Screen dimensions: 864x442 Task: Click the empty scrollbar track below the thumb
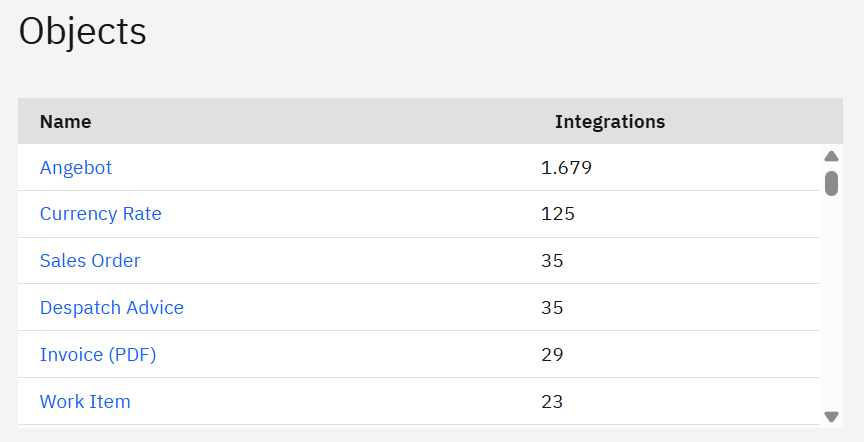click(831, 300)
